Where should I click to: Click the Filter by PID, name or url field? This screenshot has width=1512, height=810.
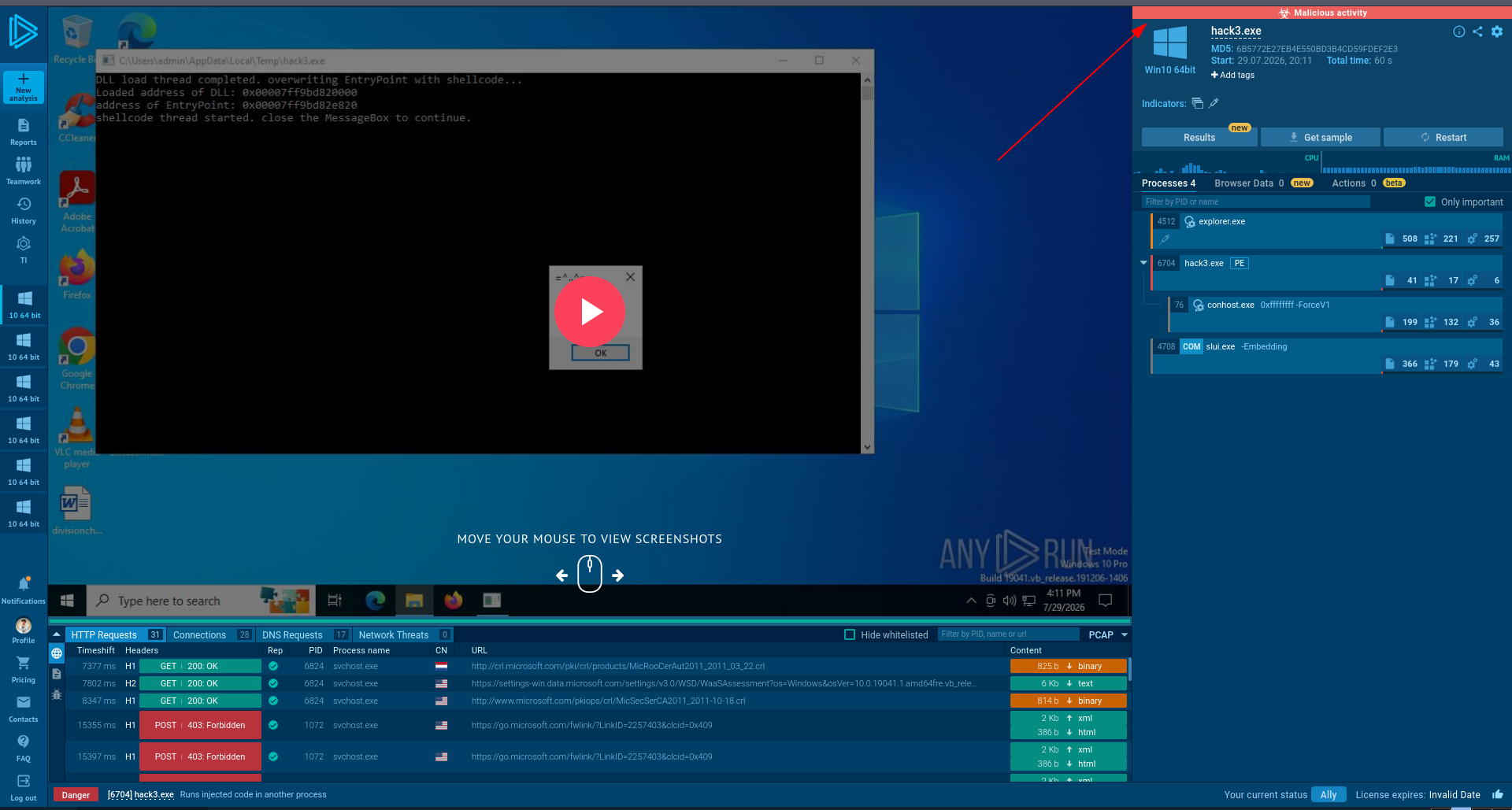[1010, 634]
